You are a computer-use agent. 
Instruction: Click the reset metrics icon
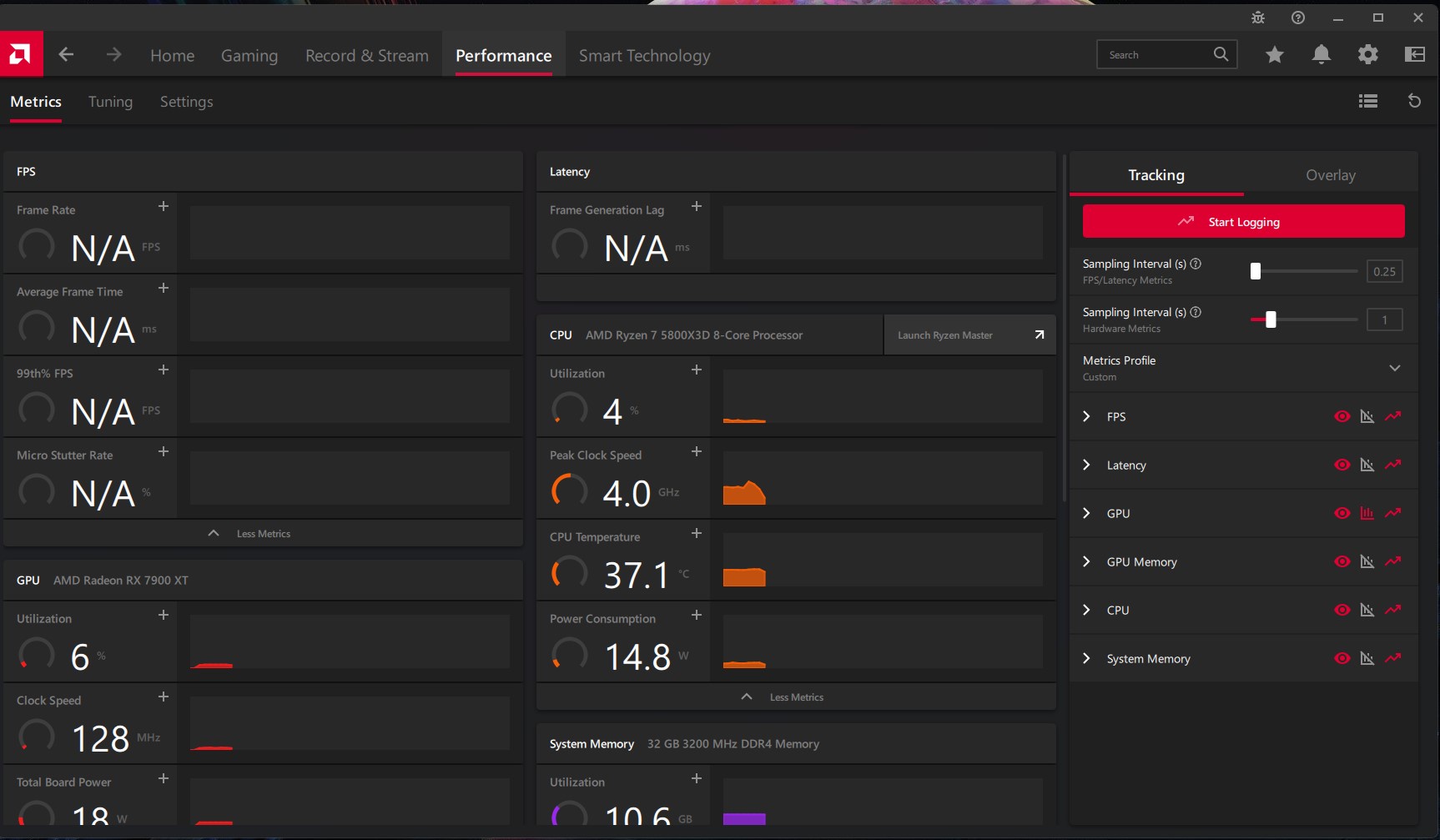tap(1414, 101)
